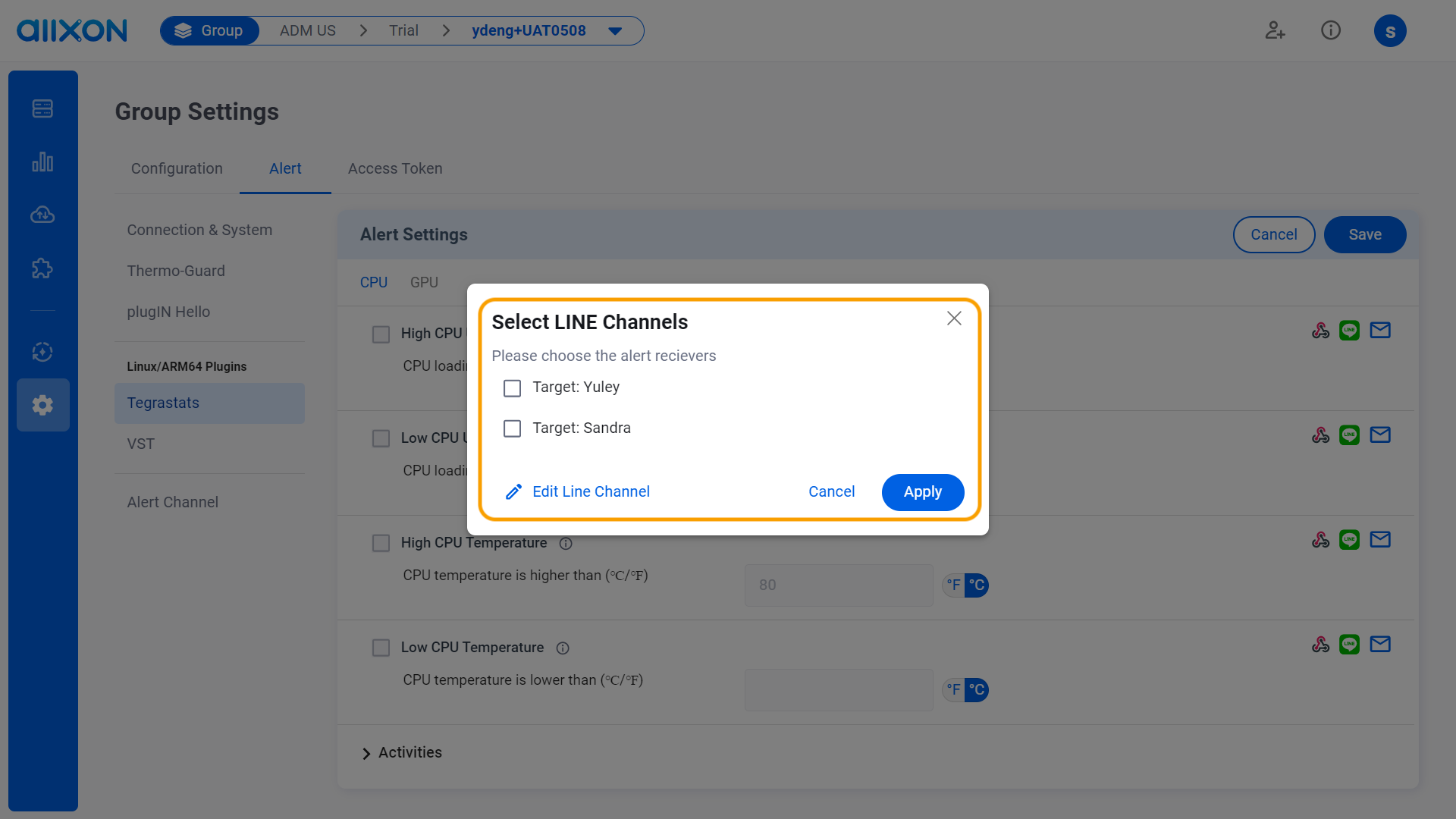Screen dimensions: 1456x819
Task: Switch temperature unit to Fahrenheit for High CPU Temperature
Action: pyautogui.click(x=952, y=585)
